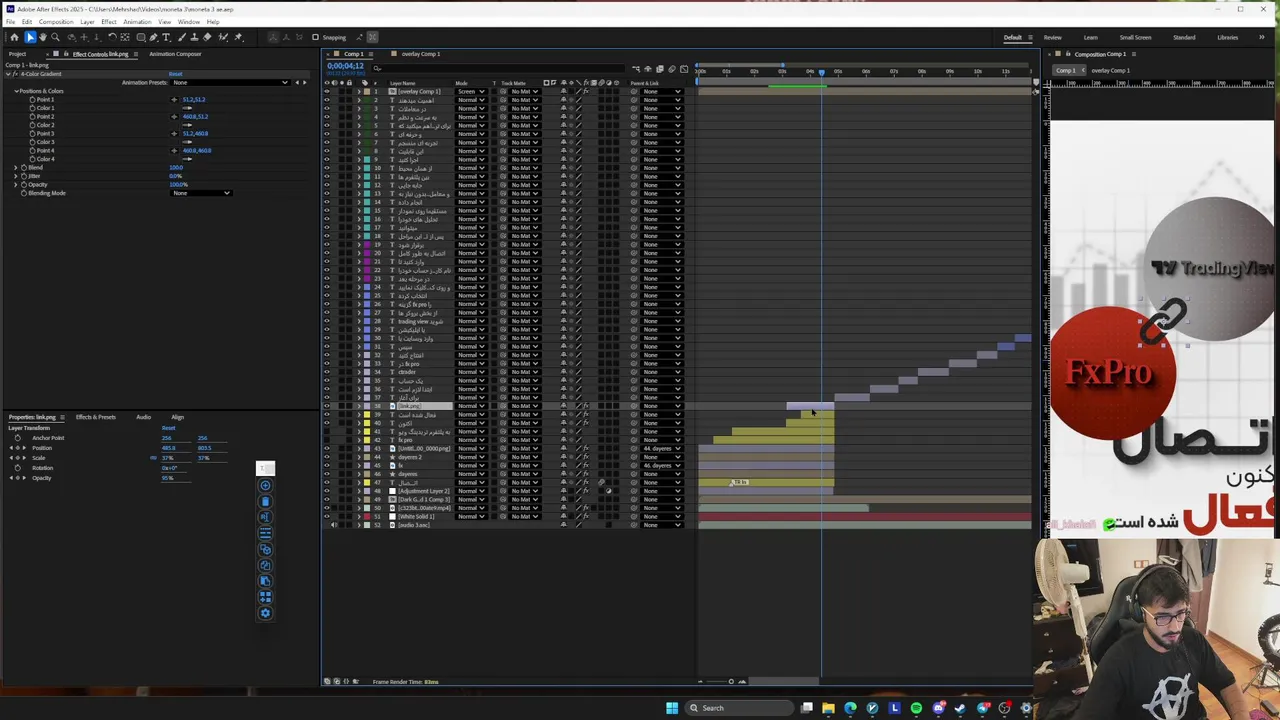
Task: Click the timeline zoom slider at bottom
Action: point(730,682)
